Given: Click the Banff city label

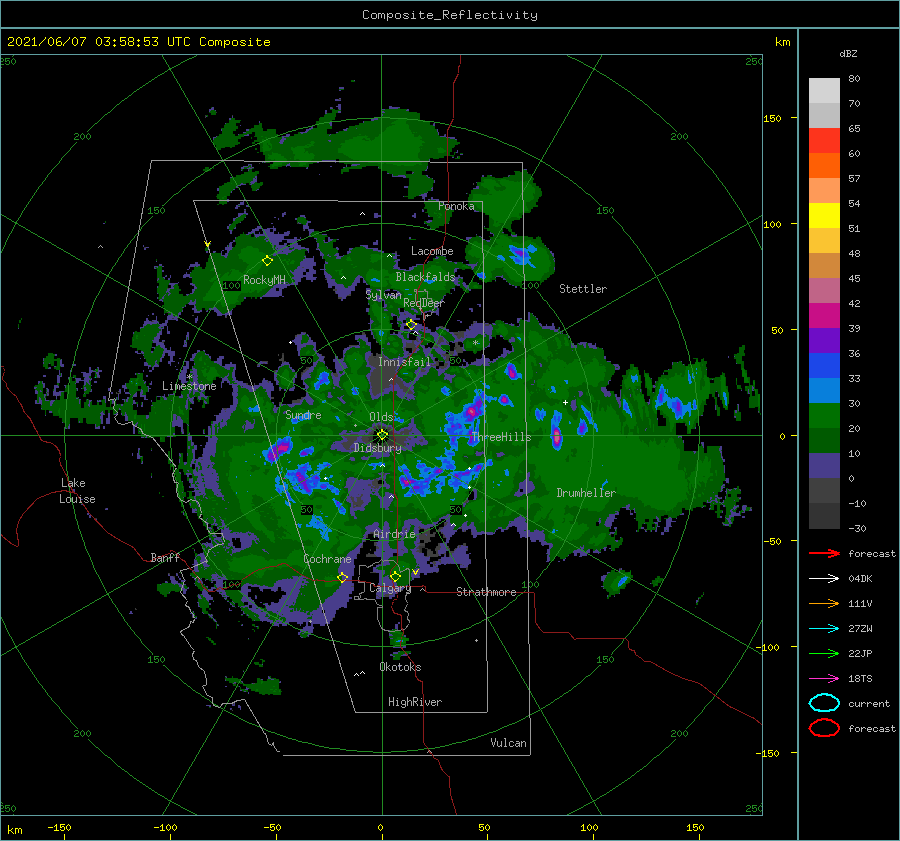Looking at the screenshot, I should tap(165, 557).
